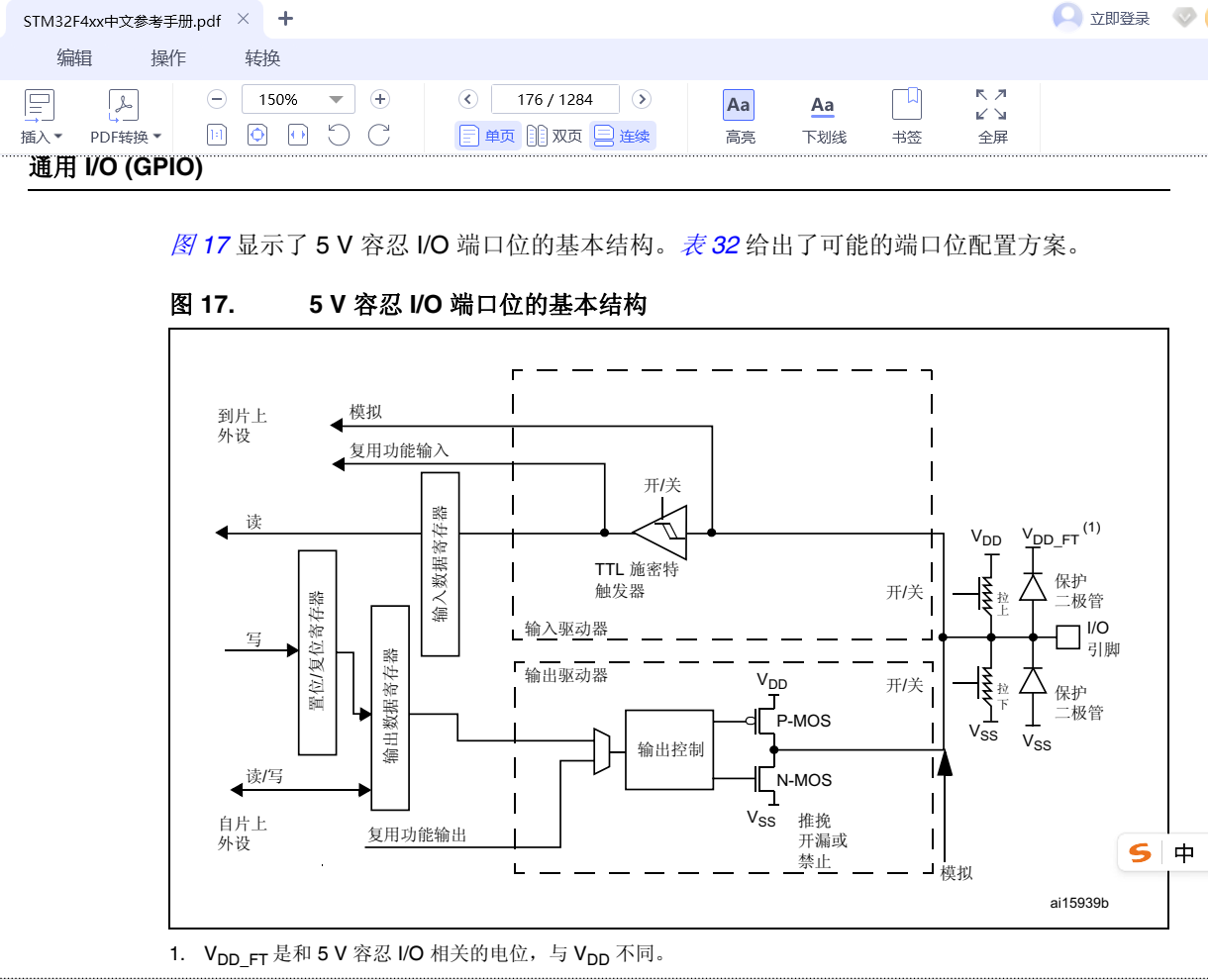Open the 编辑 menu tab
The width and height of the screenshot is (1208, 980).
74,58
